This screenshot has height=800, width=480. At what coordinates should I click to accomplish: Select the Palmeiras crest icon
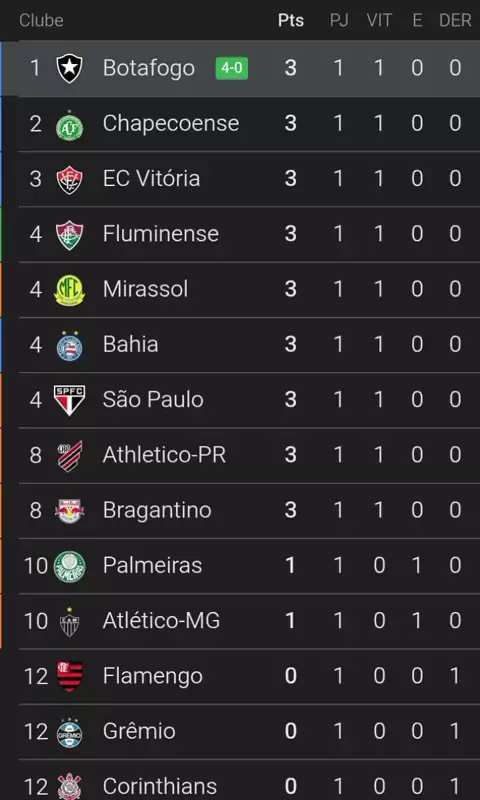[69, 566]
